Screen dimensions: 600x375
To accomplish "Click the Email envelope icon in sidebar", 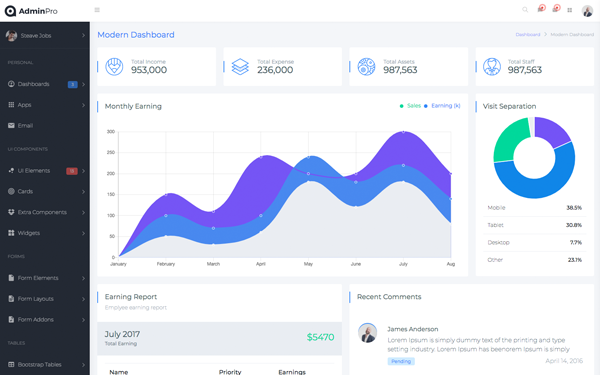I will pos(11,125).
